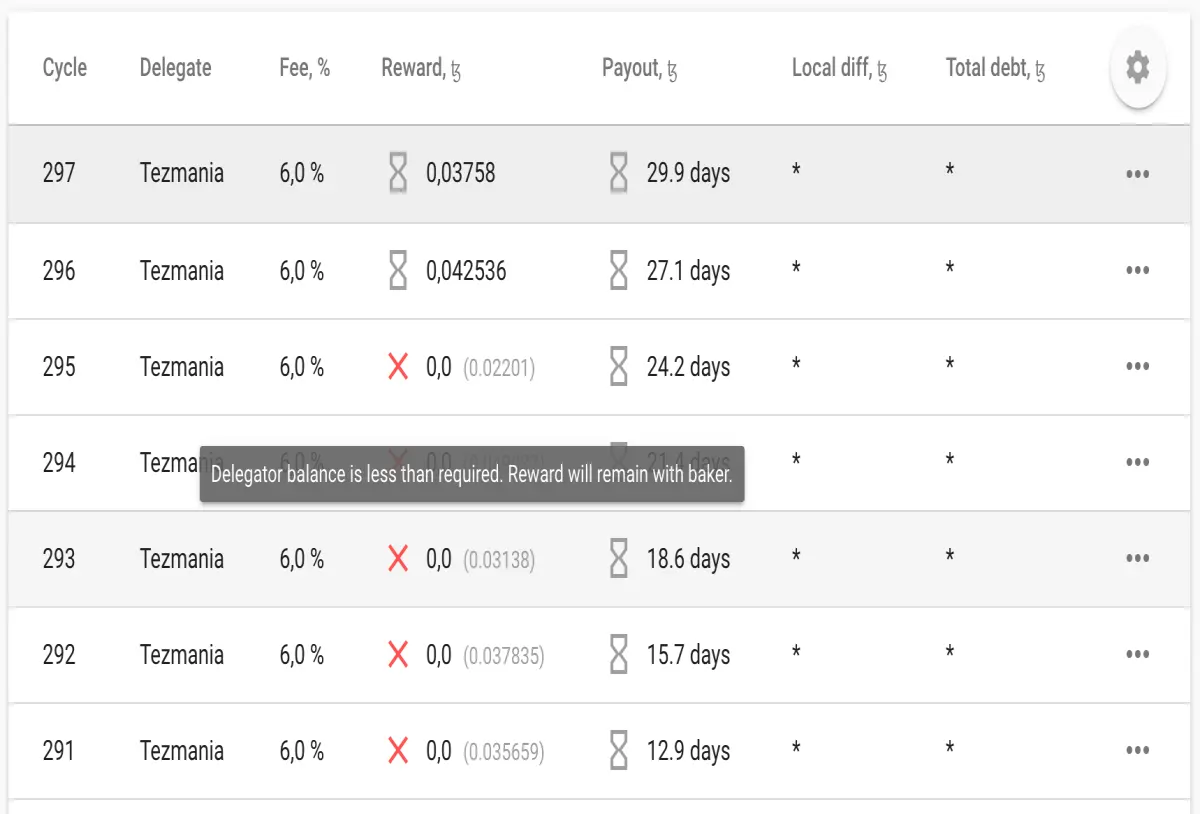Image resolution: width=1200 pixels, height=814 pixels.
Task: Click reward value 0,03758
Action: pos(461,173)
